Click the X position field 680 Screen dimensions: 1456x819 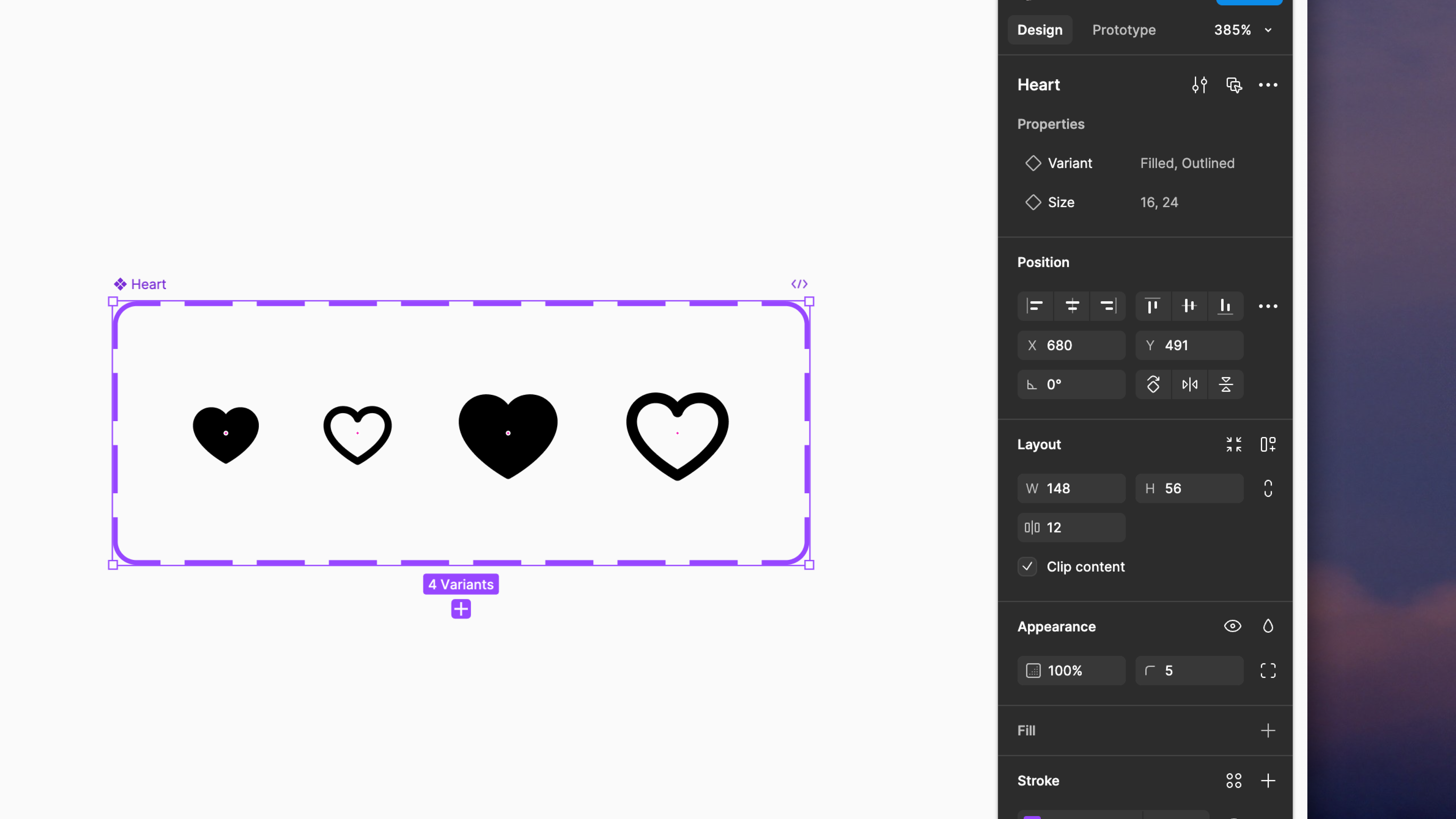1072,345
